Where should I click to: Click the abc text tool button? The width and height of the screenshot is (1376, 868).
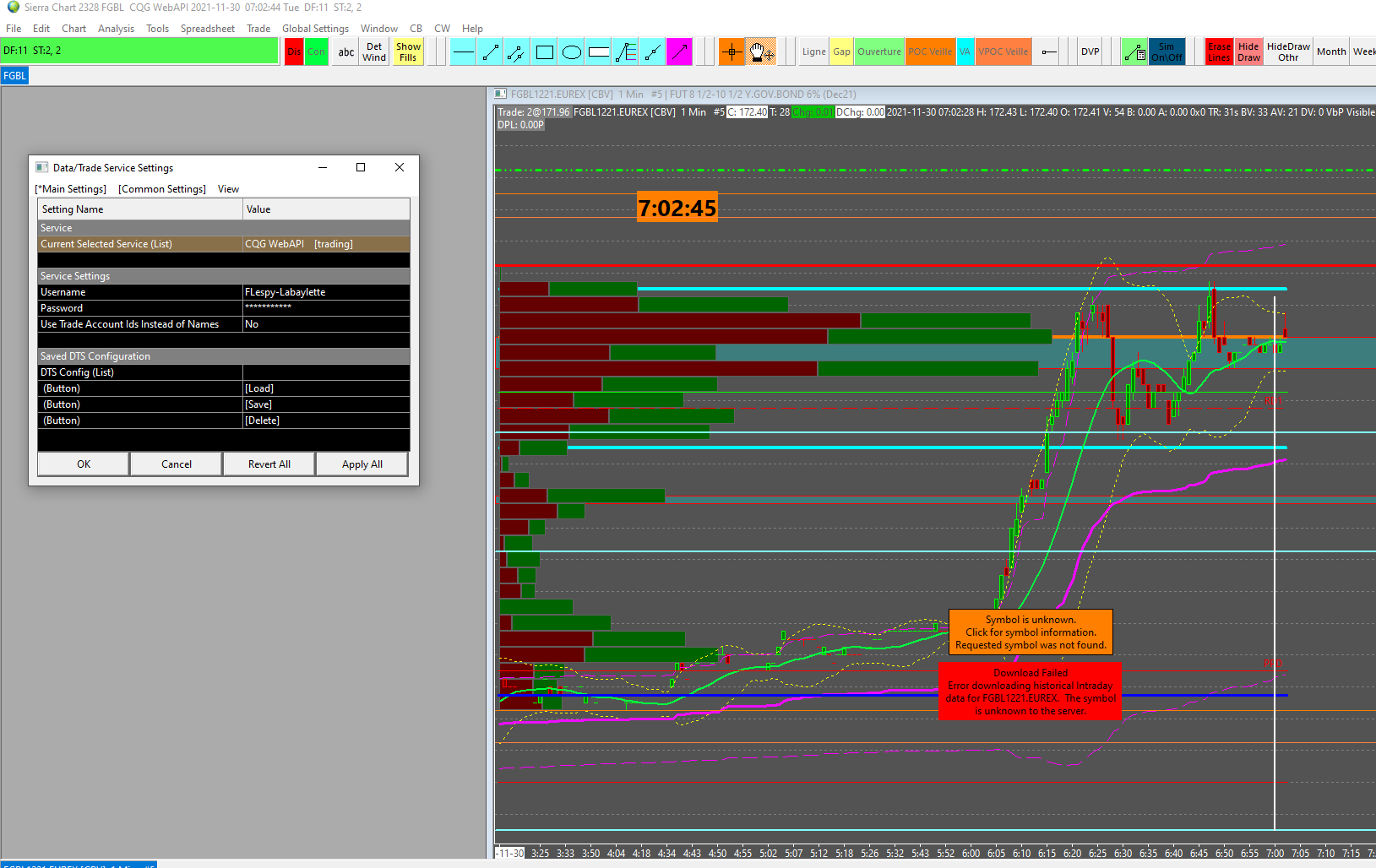pos(346,52)
